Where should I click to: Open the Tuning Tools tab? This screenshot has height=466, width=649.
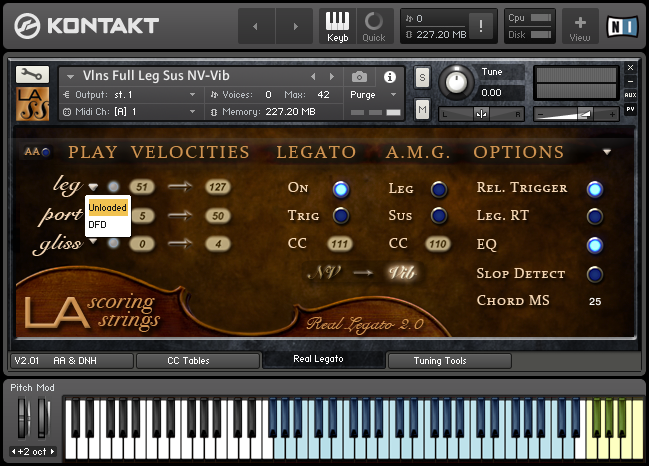tap(450, 361)
